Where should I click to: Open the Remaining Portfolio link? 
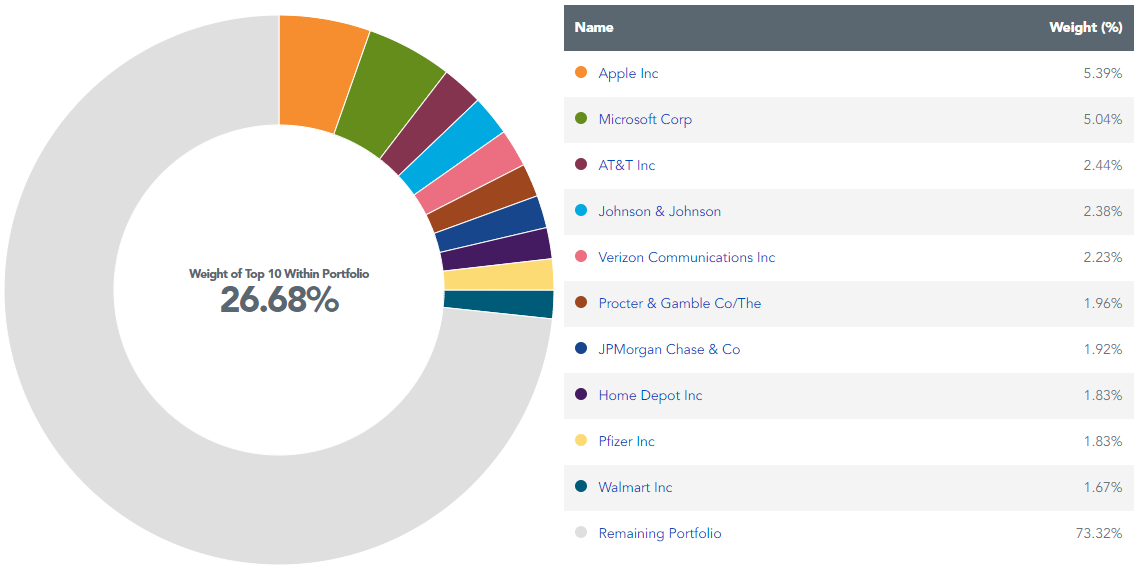660,533
